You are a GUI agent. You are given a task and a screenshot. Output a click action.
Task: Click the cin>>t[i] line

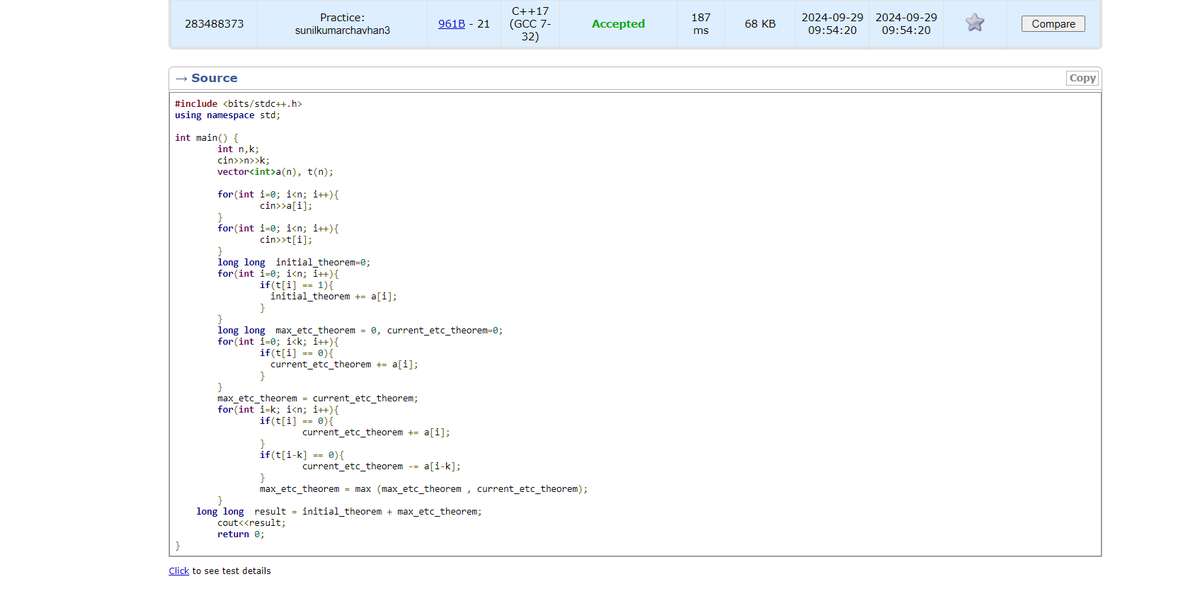pos(285,240)
